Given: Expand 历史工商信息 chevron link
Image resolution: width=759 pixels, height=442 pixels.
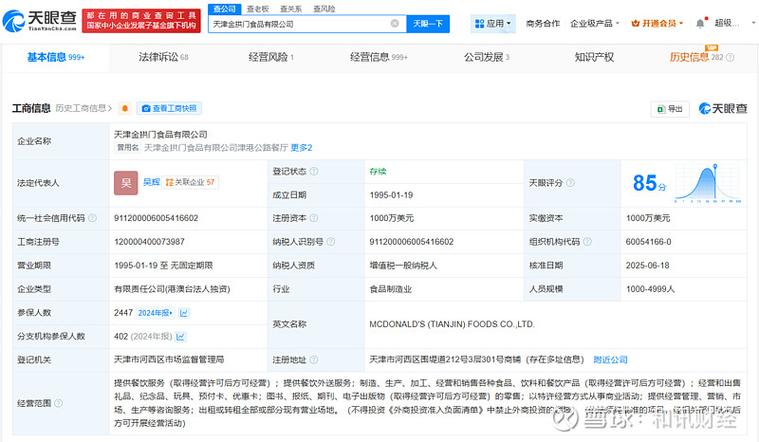Looking at the screenshot, I should pyautogui.click(x=83, y=108).
